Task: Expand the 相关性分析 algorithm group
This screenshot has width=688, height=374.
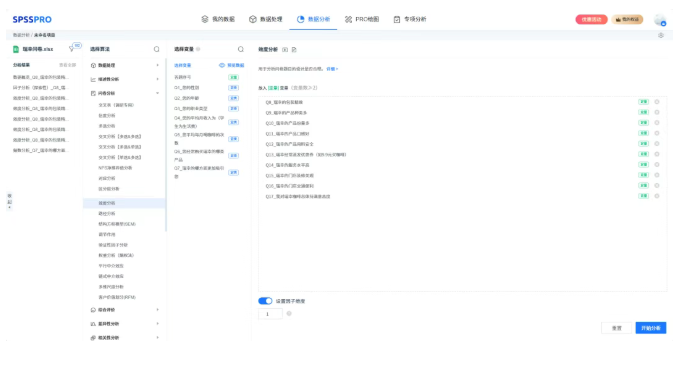Action: 125,338
